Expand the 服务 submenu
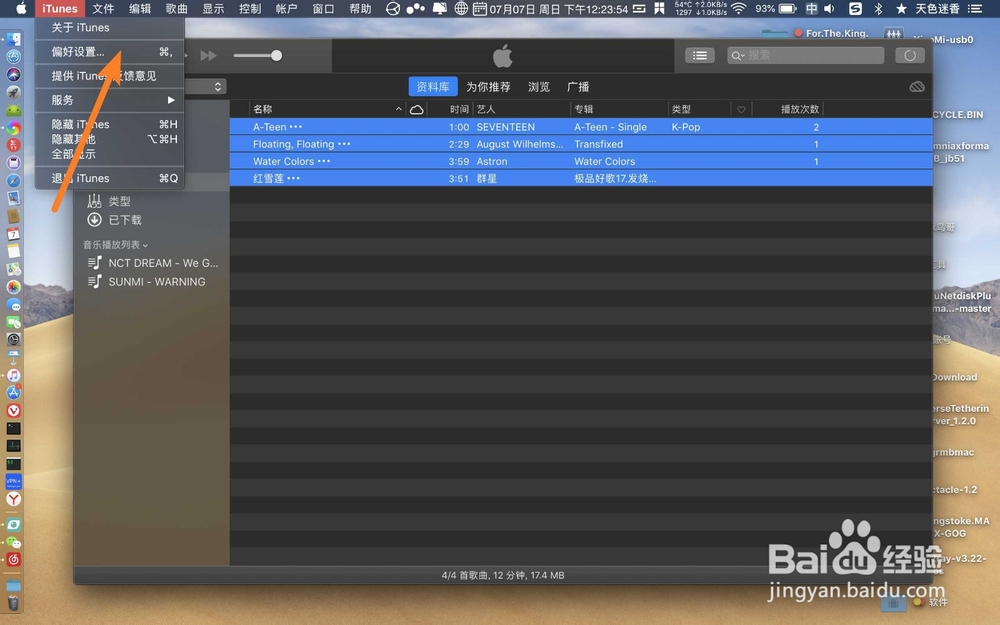The height and width of the screenshot is (625, 1000). click(110, 100)
